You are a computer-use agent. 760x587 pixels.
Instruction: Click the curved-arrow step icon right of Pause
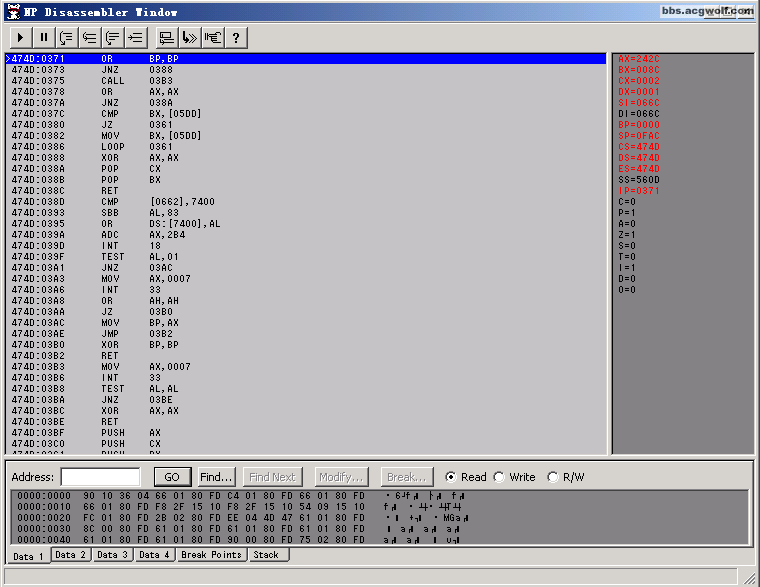coord(67,38)
